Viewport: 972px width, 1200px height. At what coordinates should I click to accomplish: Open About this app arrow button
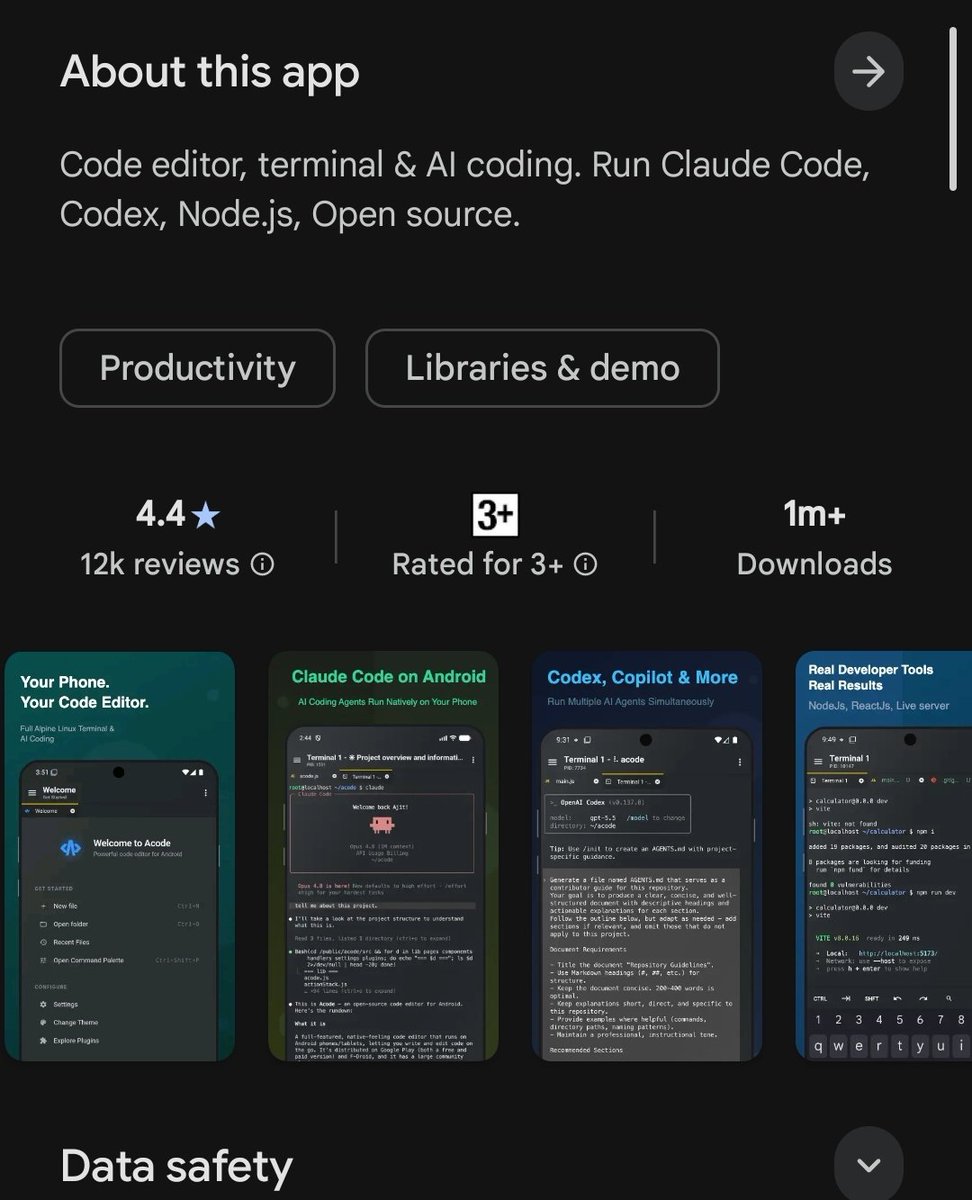pos(868,72)
